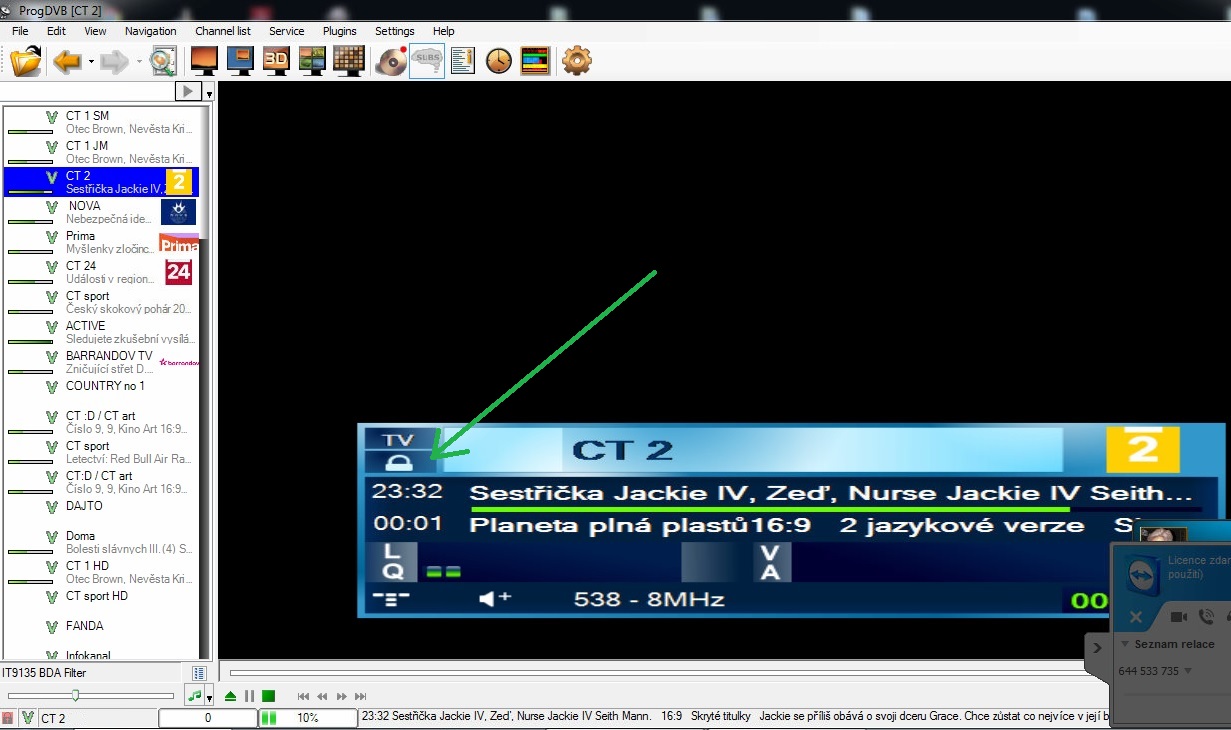Open the Service menu
1231x730 pixels.
click(287, 31)
